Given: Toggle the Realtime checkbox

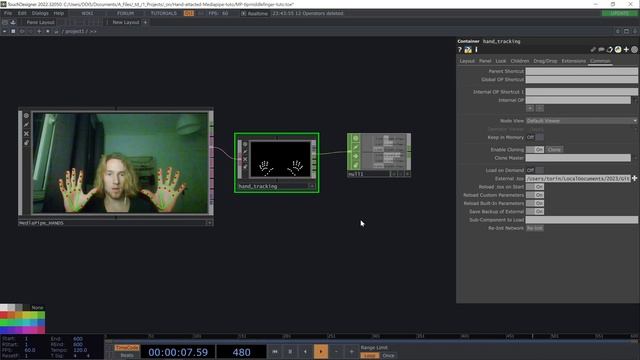Looking at the screenshot, I should click(x=243, y=13).
